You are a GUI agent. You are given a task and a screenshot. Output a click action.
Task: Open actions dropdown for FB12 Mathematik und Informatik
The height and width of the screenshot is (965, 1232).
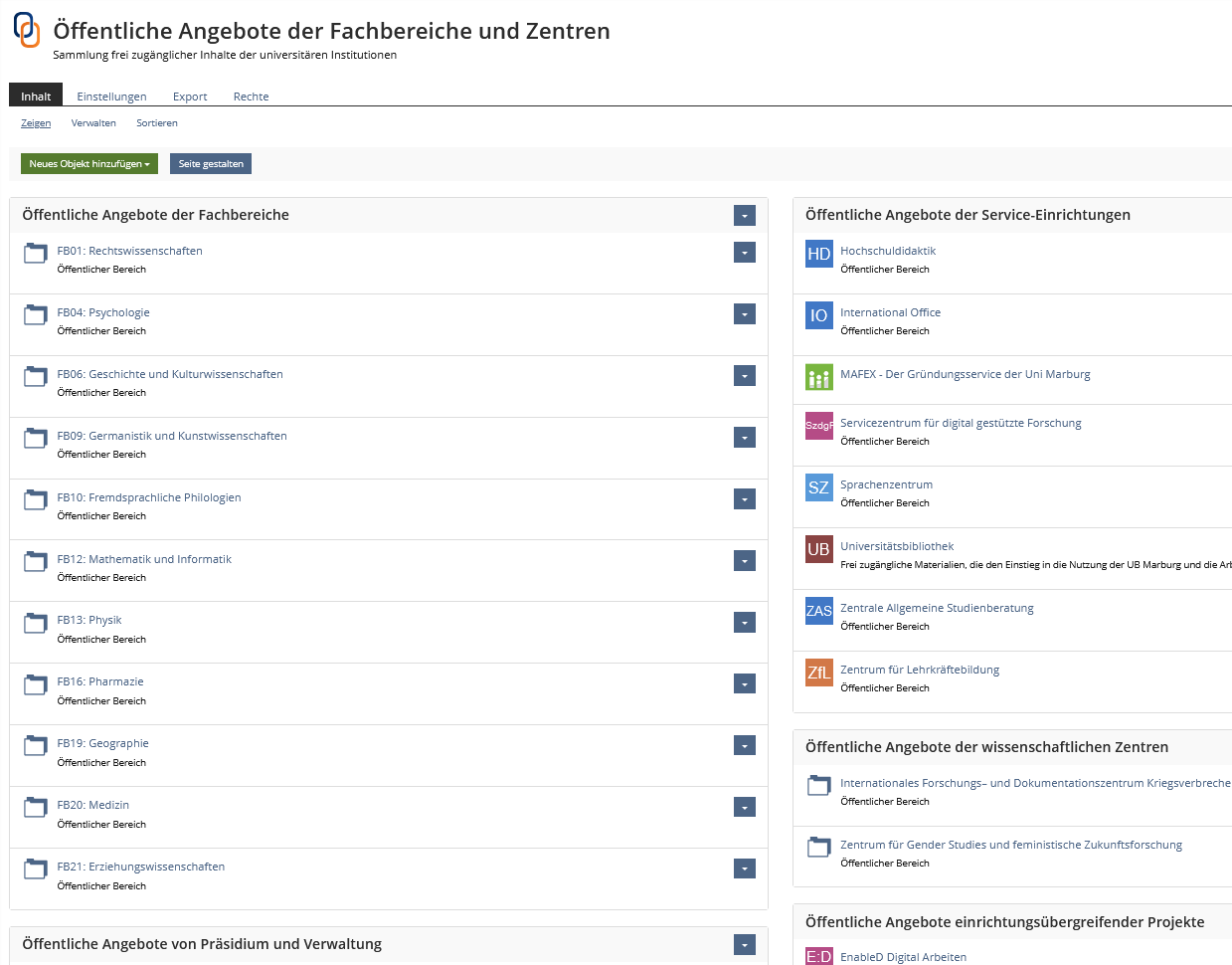pyautogui.click(x=745, y=561)
